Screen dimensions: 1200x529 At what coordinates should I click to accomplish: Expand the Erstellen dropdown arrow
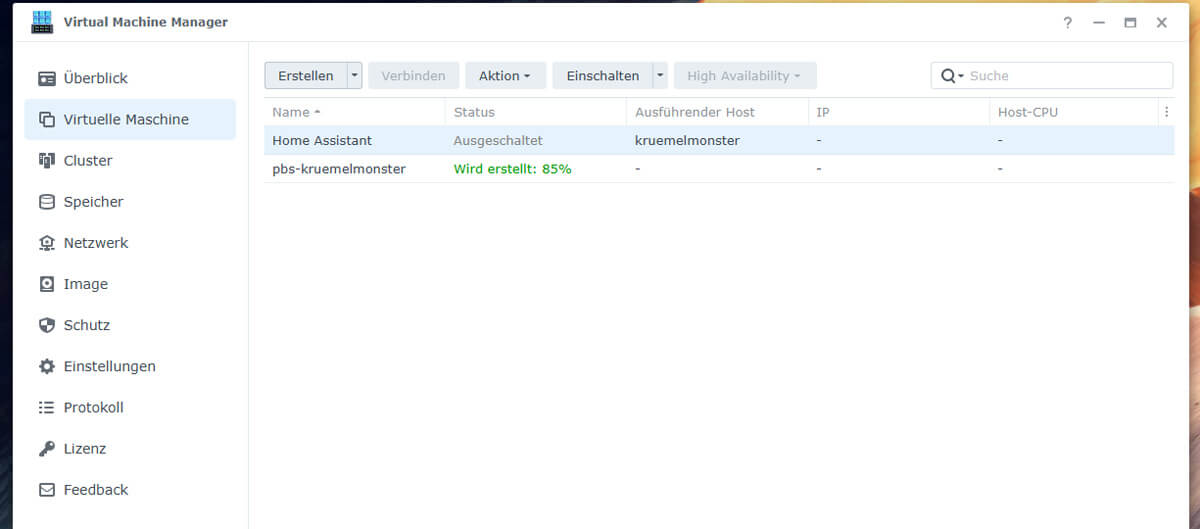354,76
